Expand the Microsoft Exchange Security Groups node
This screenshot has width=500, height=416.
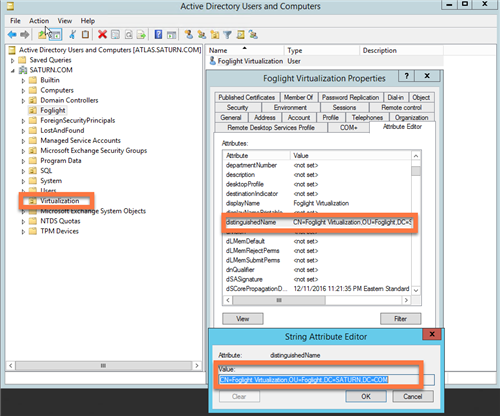pos(23,151)
